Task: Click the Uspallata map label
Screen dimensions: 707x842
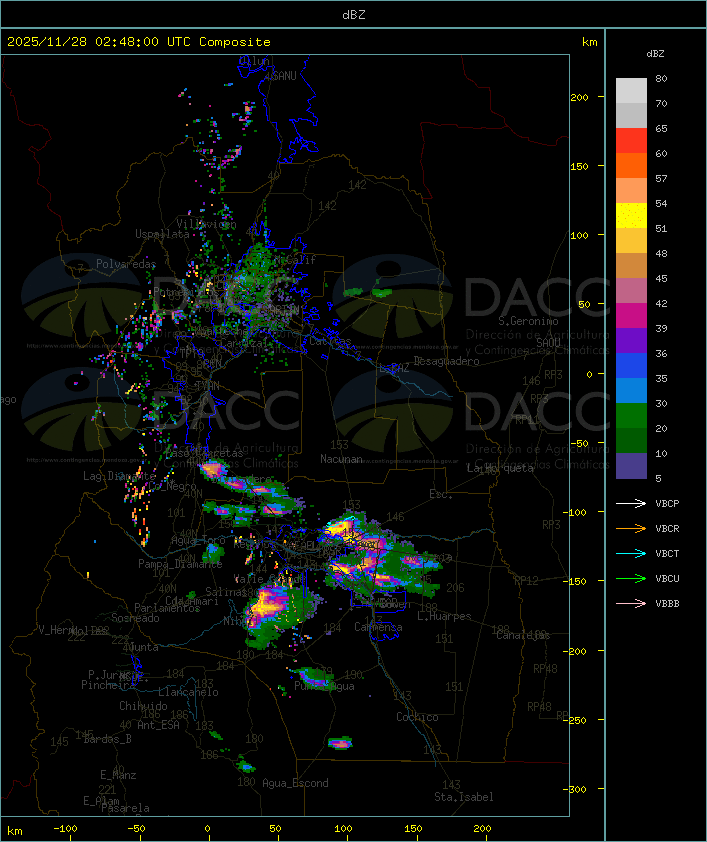Action: (162, 234)
